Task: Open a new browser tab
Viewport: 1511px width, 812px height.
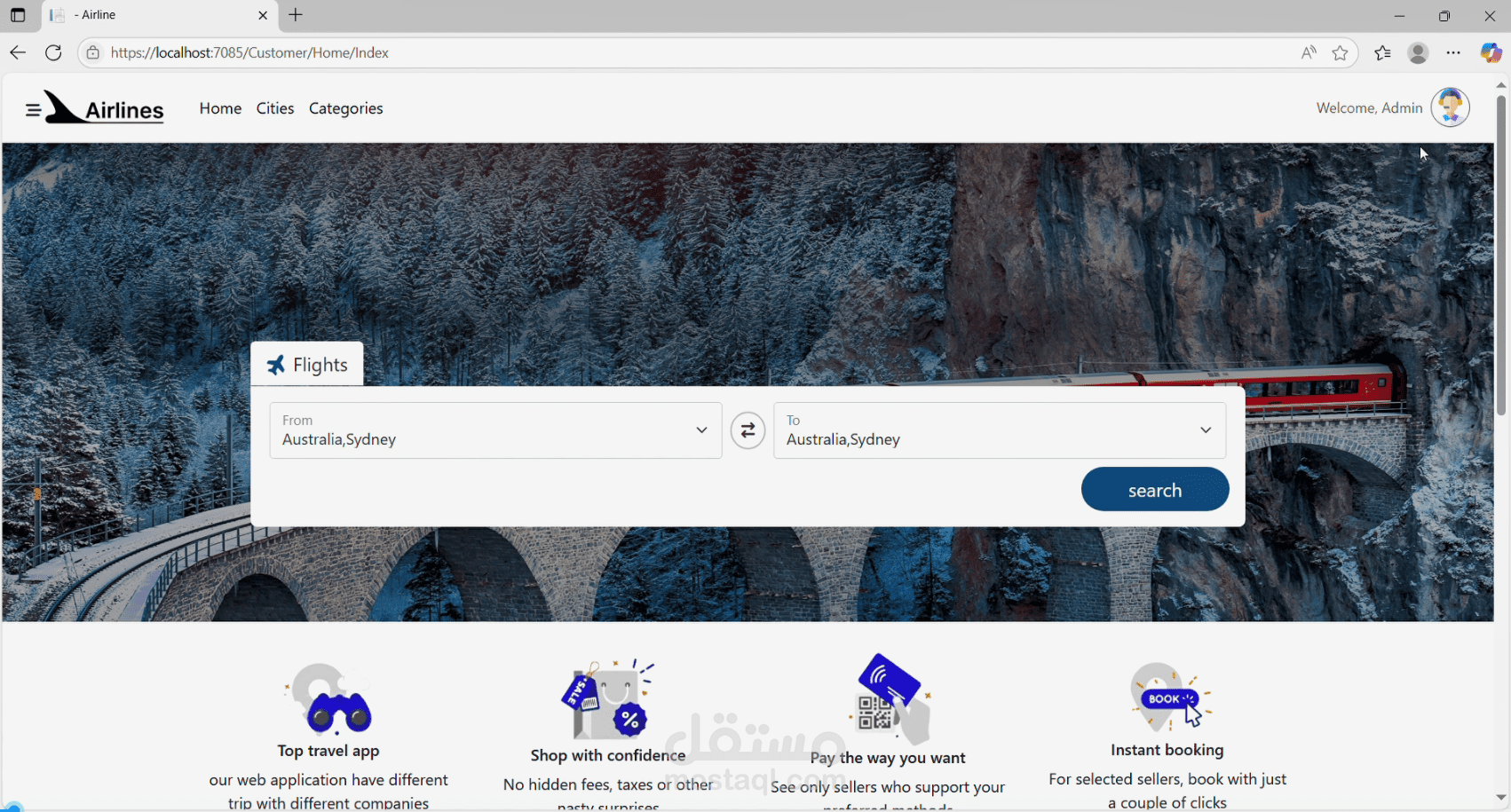Action: tap(296, 15)
